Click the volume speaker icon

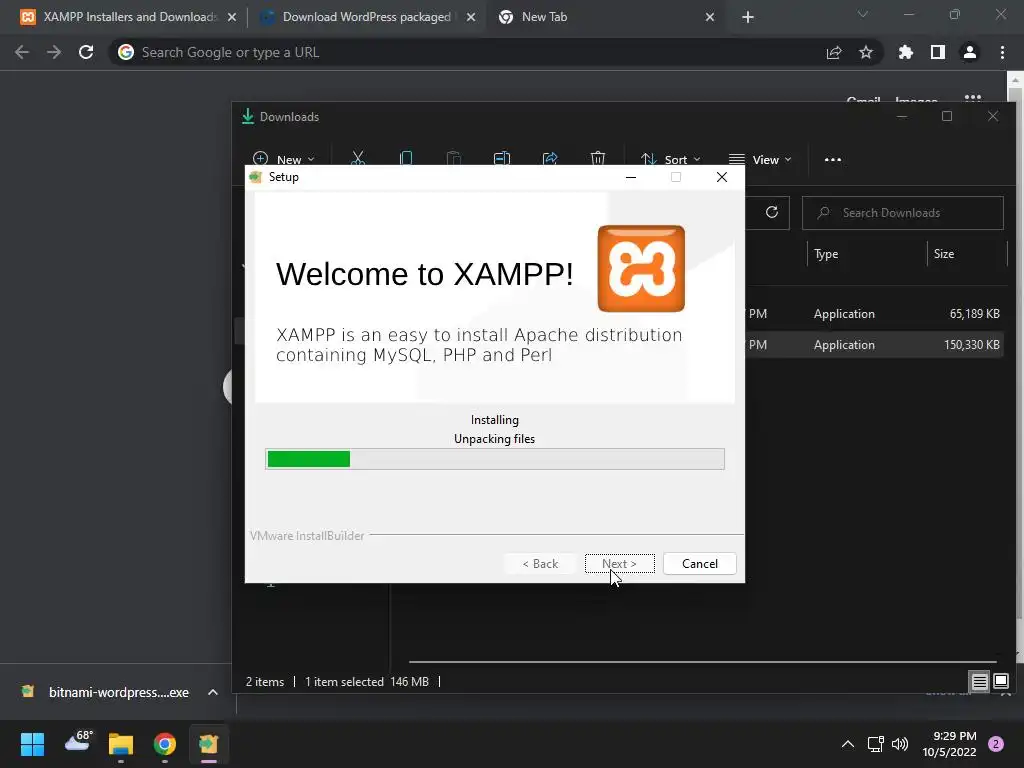pyautogui.click(x=900, y=744)
